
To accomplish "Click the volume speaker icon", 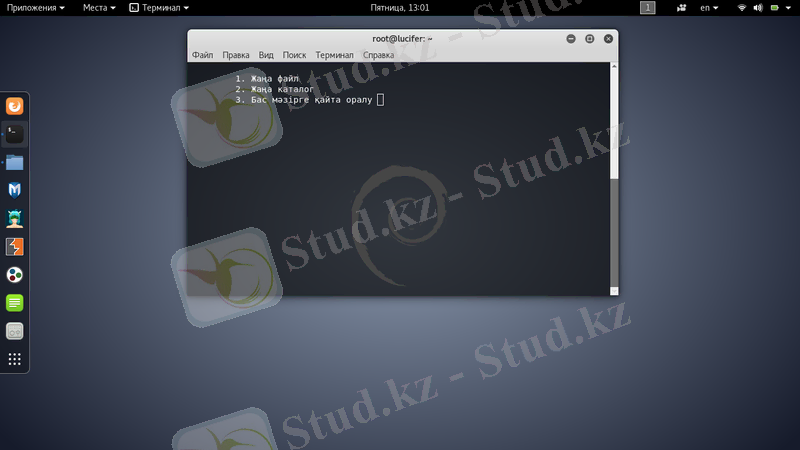I will [758, 8].
